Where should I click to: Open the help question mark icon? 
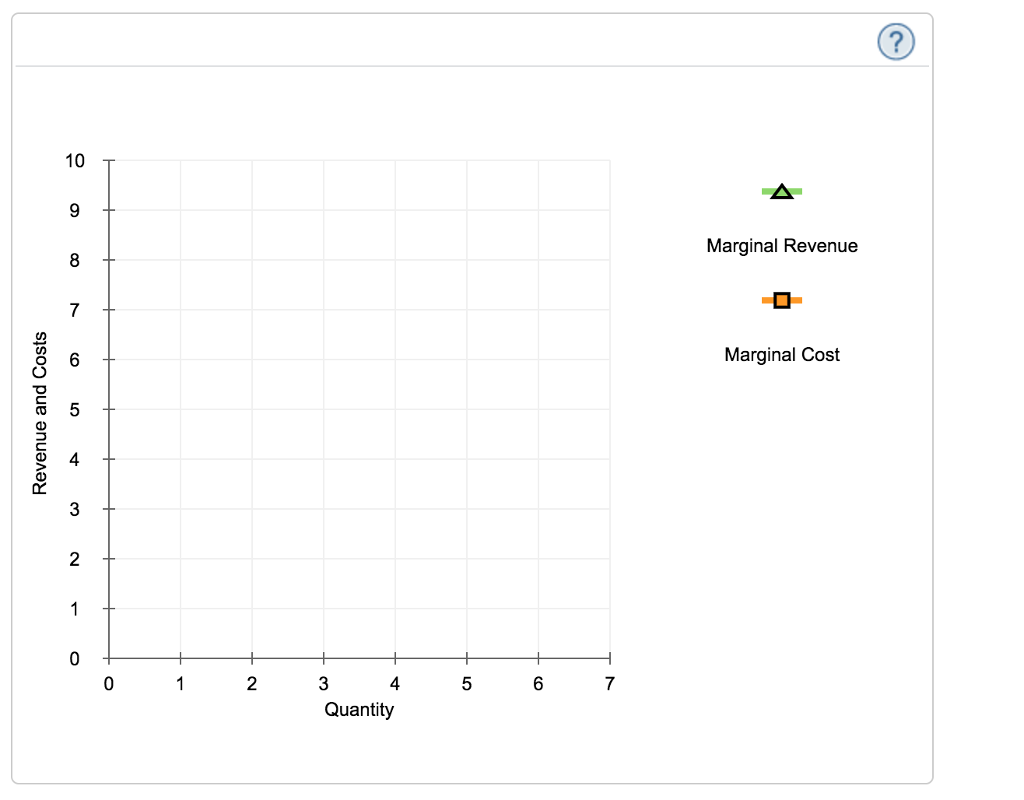(x=896, y=41)
